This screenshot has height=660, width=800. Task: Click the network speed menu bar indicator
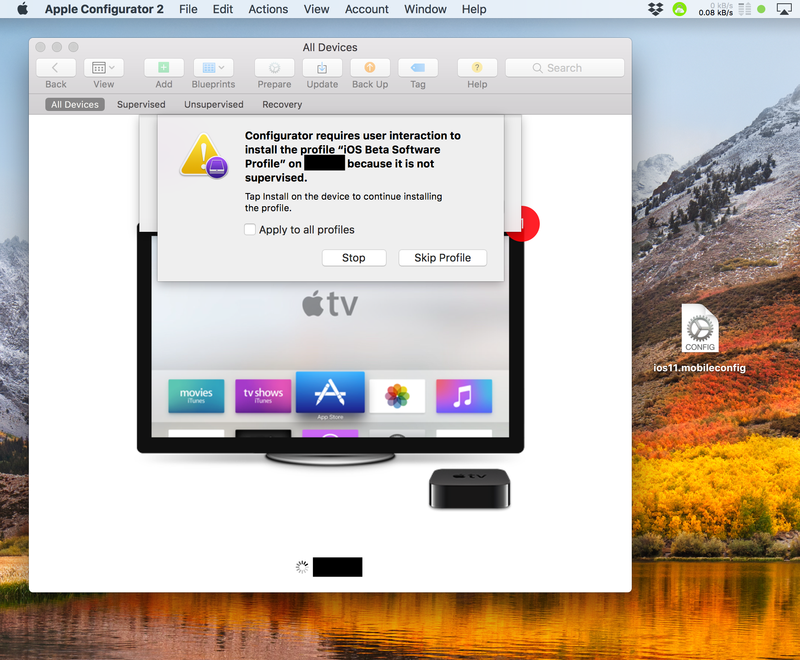[716, 9]
